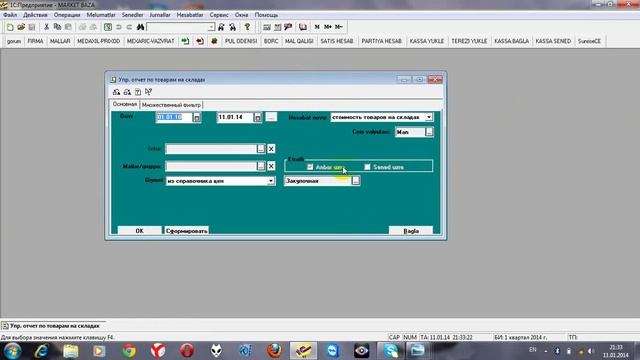Click the Save diskette toolbar icon
Screen dimensions: 640x360
pos(31,27)
